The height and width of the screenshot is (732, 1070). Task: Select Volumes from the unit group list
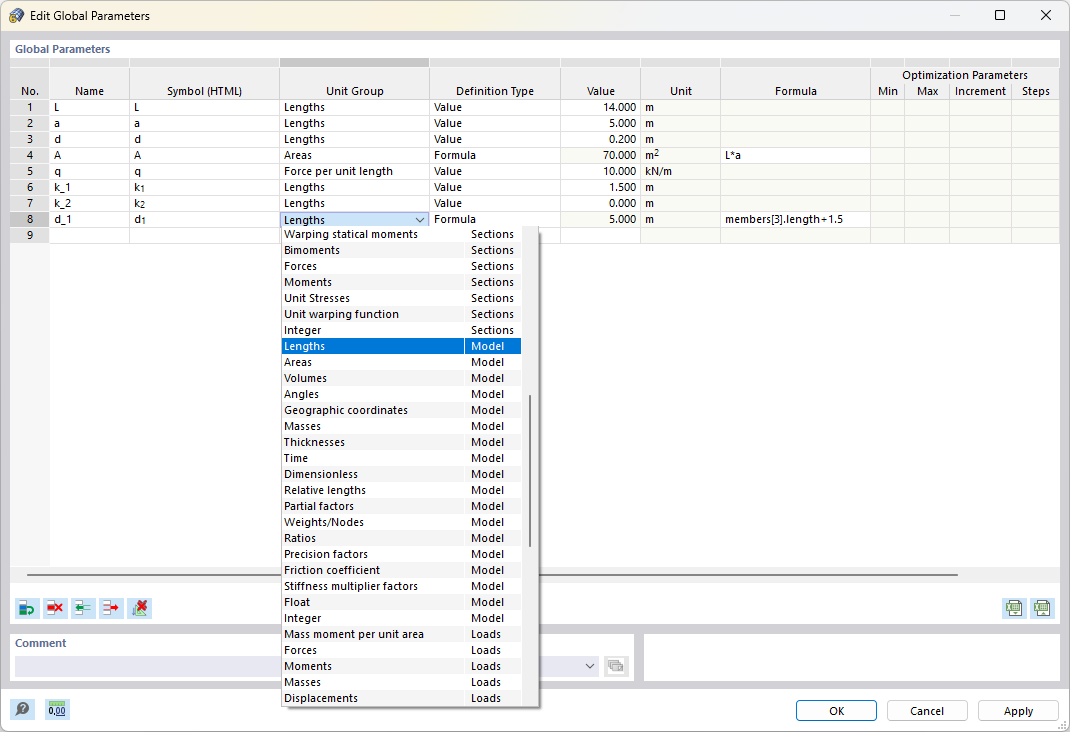point(401,378)
